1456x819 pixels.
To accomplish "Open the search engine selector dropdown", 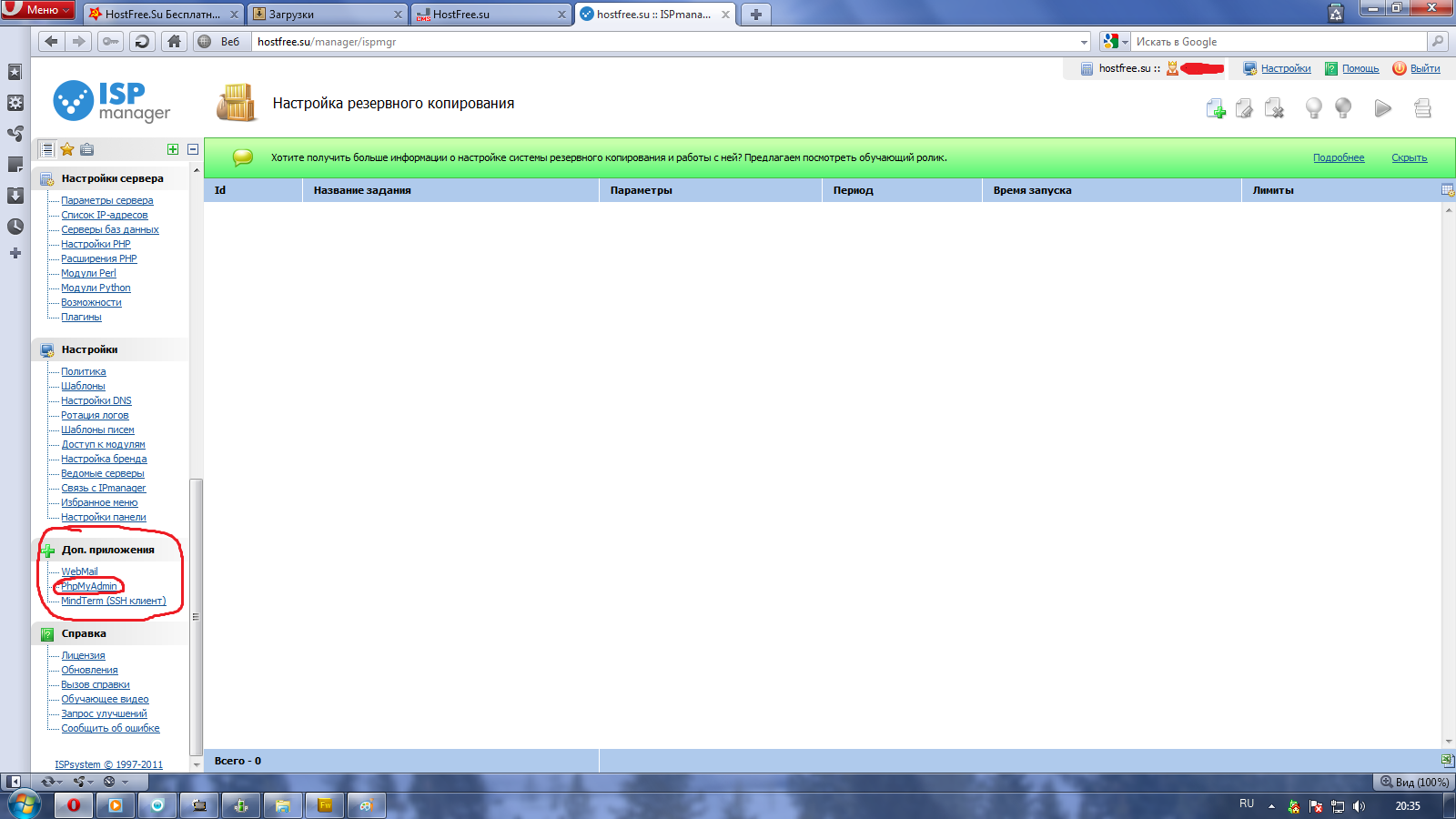I will [1116, 42].
